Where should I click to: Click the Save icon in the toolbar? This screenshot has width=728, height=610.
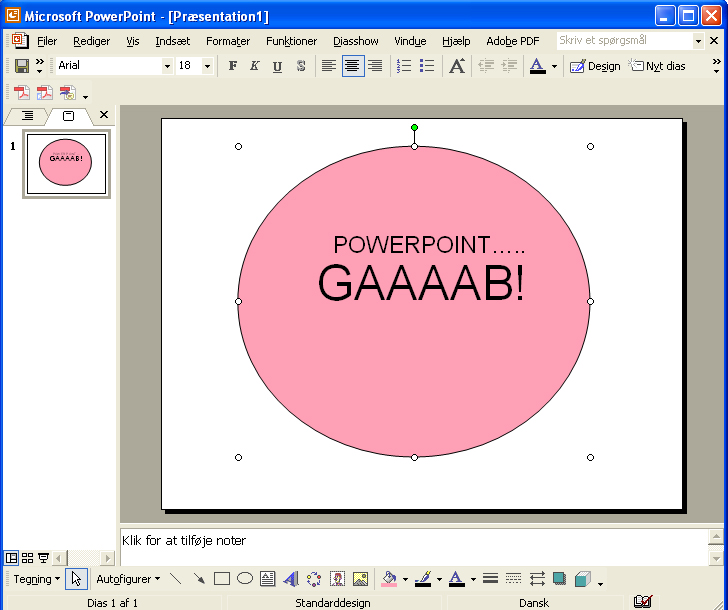click(x=22, y=66)
